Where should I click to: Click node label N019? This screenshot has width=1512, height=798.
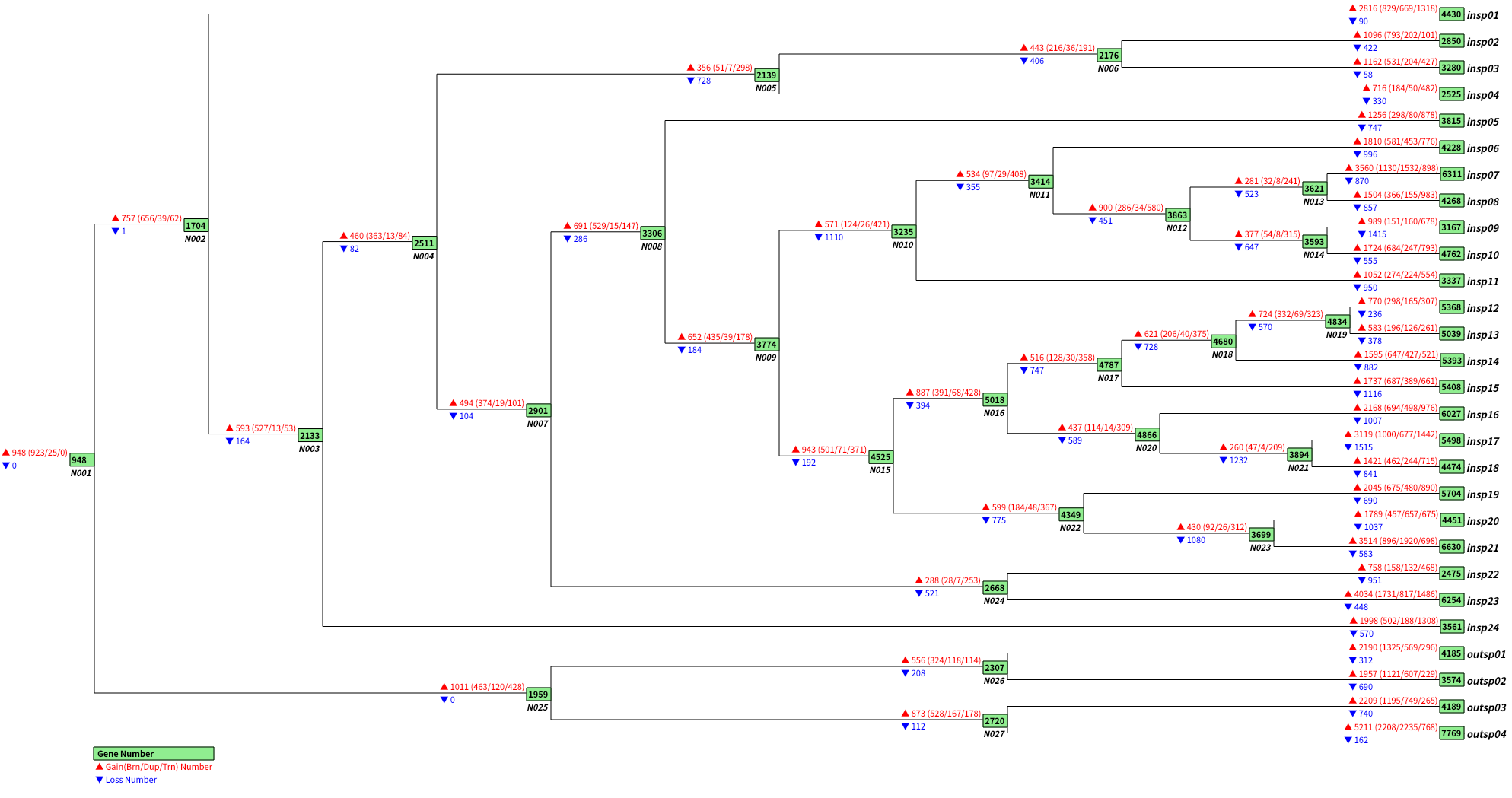point(1336,335)
